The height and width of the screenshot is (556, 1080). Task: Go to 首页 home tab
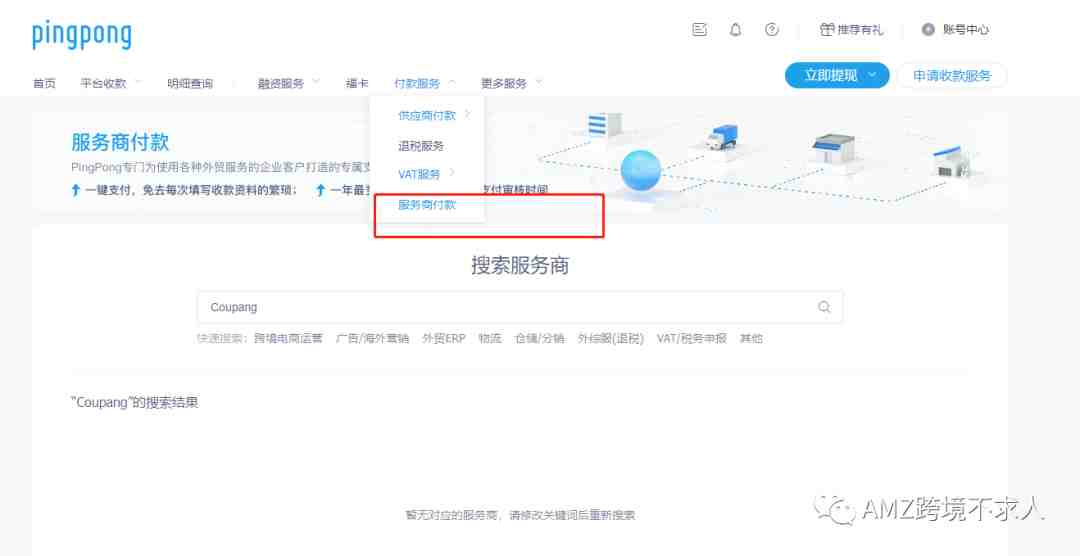44,83
